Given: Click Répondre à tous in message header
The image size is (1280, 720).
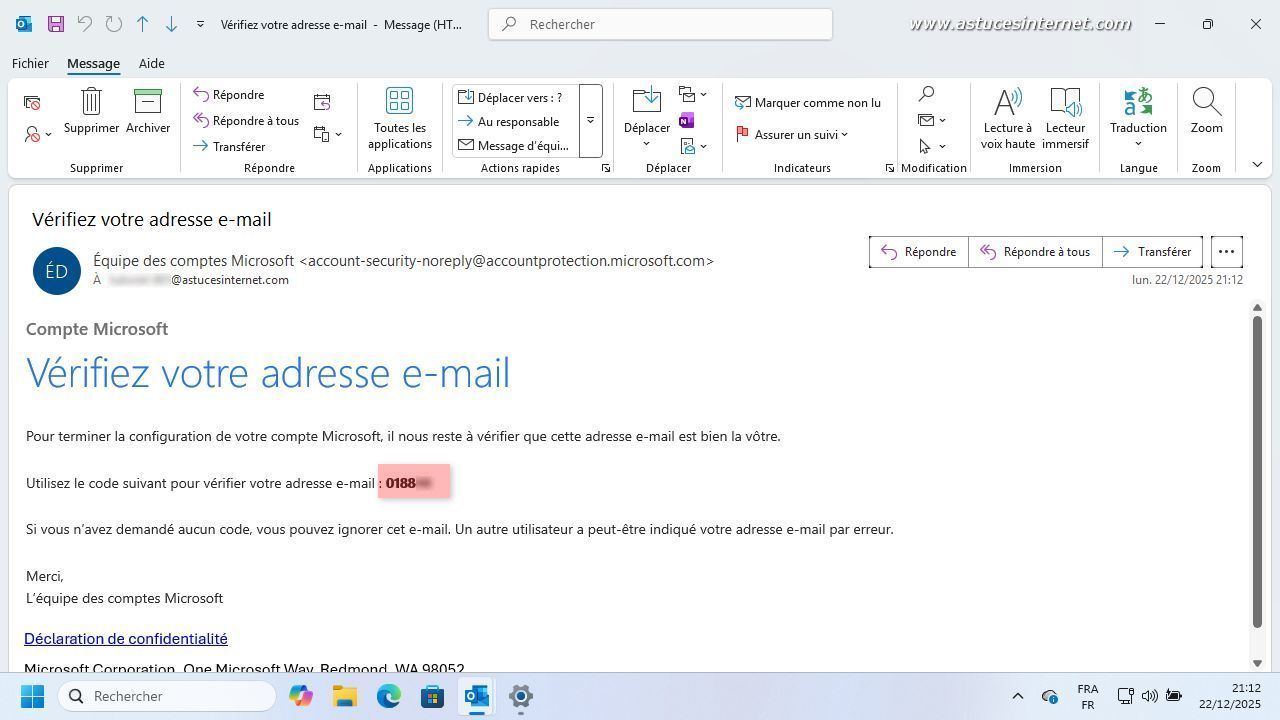Looking at the screenshot, I should click(1035, 252).
